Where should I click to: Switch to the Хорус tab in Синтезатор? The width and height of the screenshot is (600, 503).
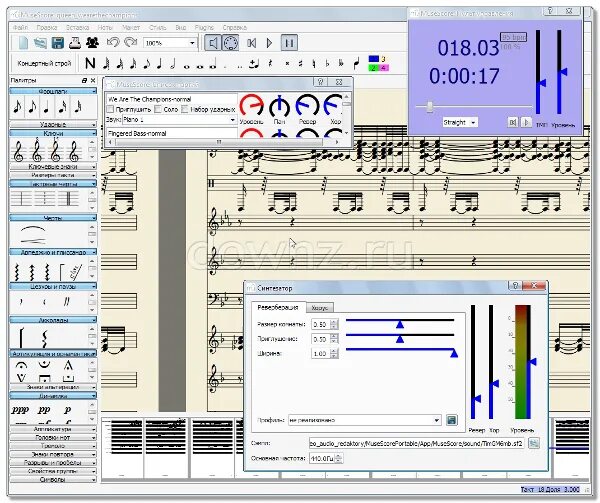320,308
